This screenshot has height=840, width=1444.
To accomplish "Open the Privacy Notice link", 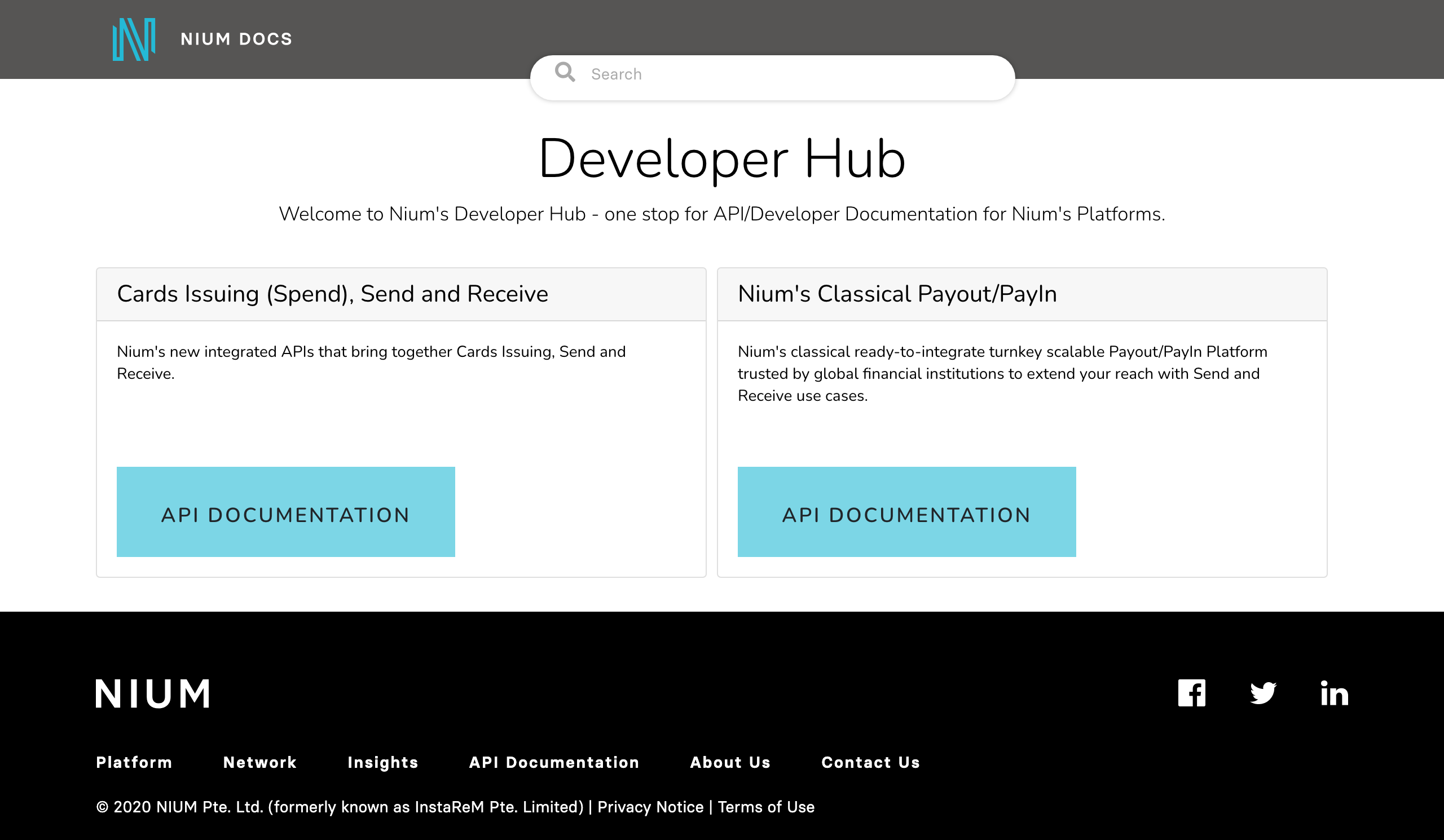I will (x=650, y=807).
